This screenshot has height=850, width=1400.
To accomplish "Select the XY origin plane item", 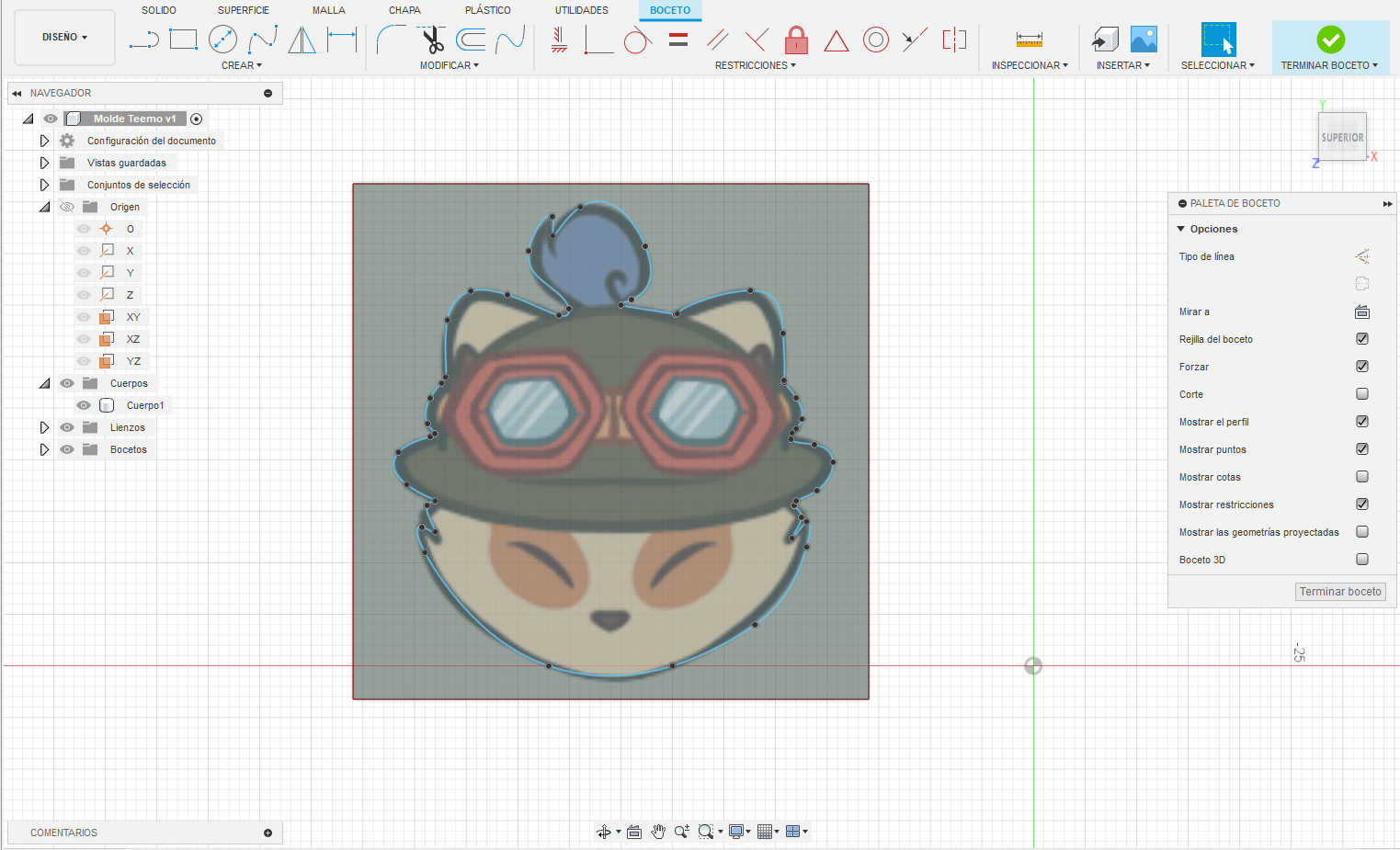I will (x=133, y=317).
